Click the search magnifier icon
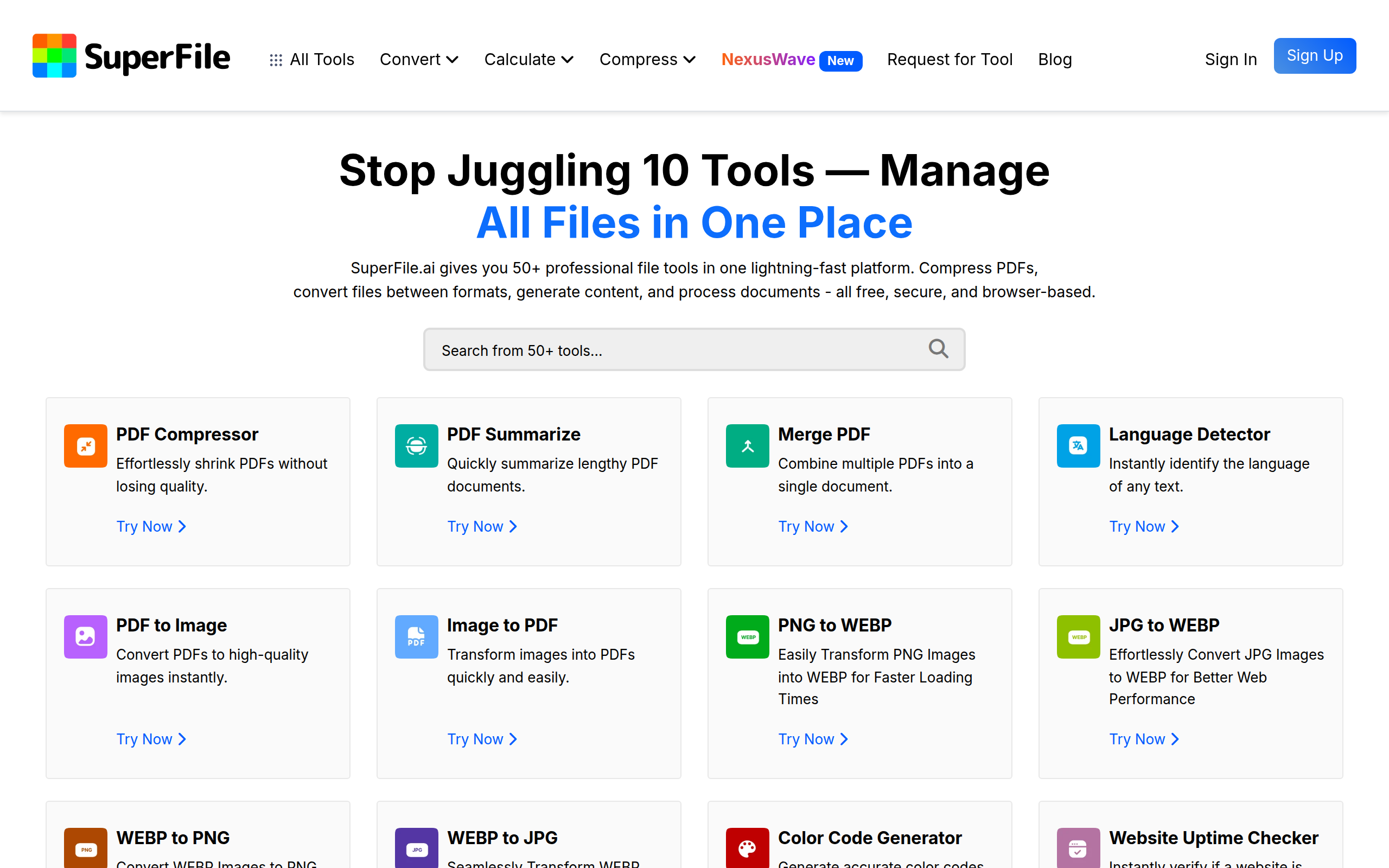This screenshot has height=868, width=1389. 939,348
